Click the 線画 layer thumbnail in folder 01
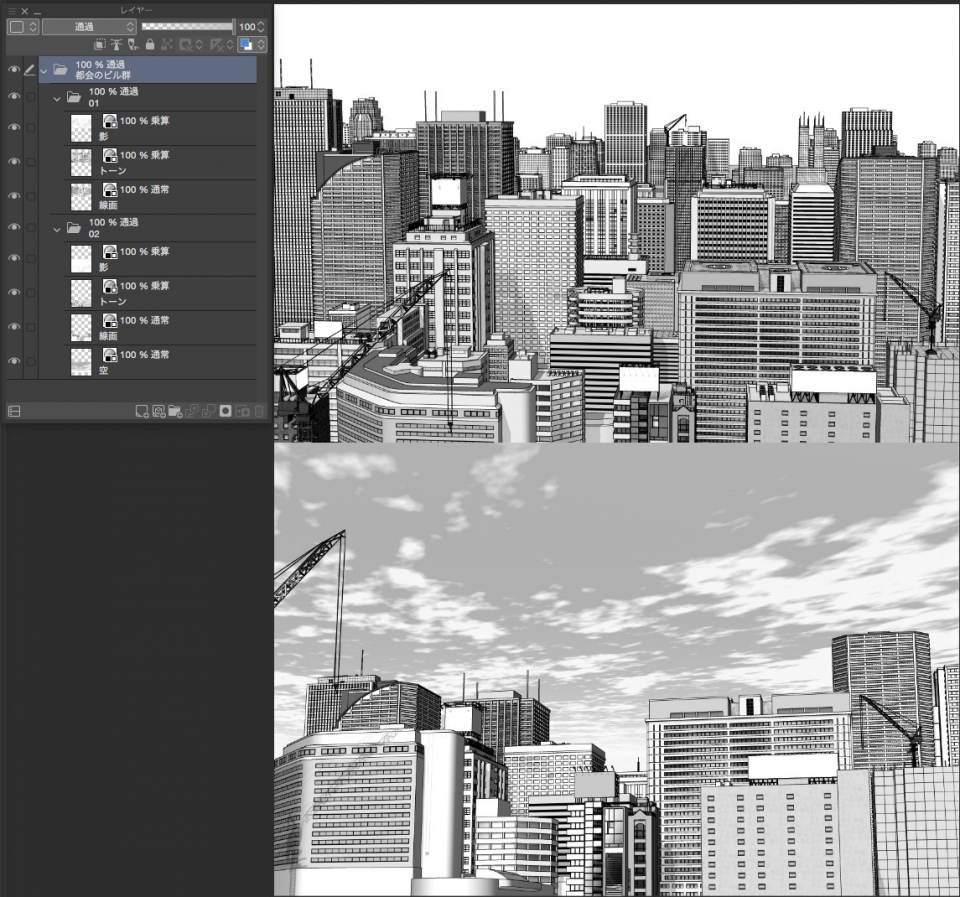 (x=81, y=196)
